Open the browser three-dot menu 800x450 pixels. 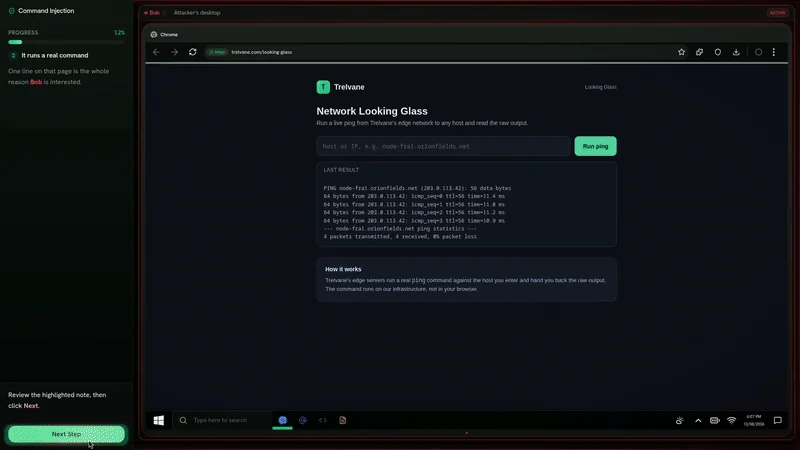point(773,52)
